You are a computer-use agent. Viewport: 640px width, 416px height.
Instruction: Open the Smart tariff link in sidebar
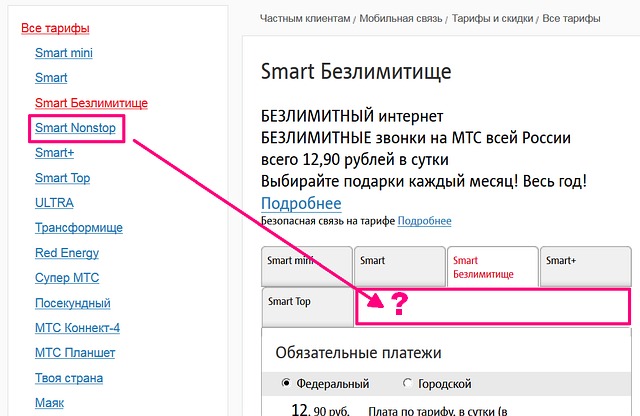[x=51, y=78]
